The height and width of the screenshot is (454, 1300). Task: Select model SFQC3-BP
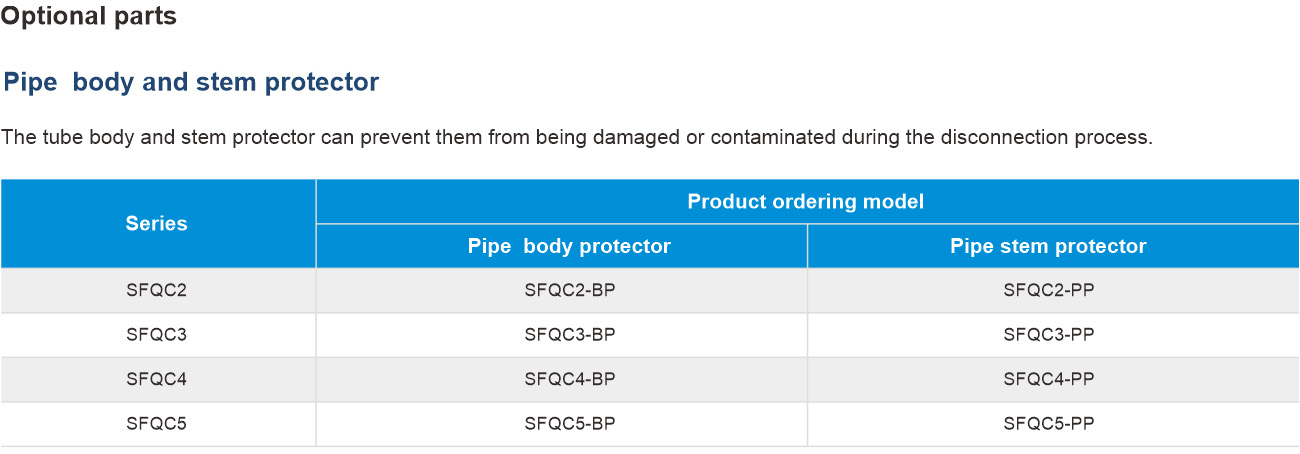click(x=570, y=335)
